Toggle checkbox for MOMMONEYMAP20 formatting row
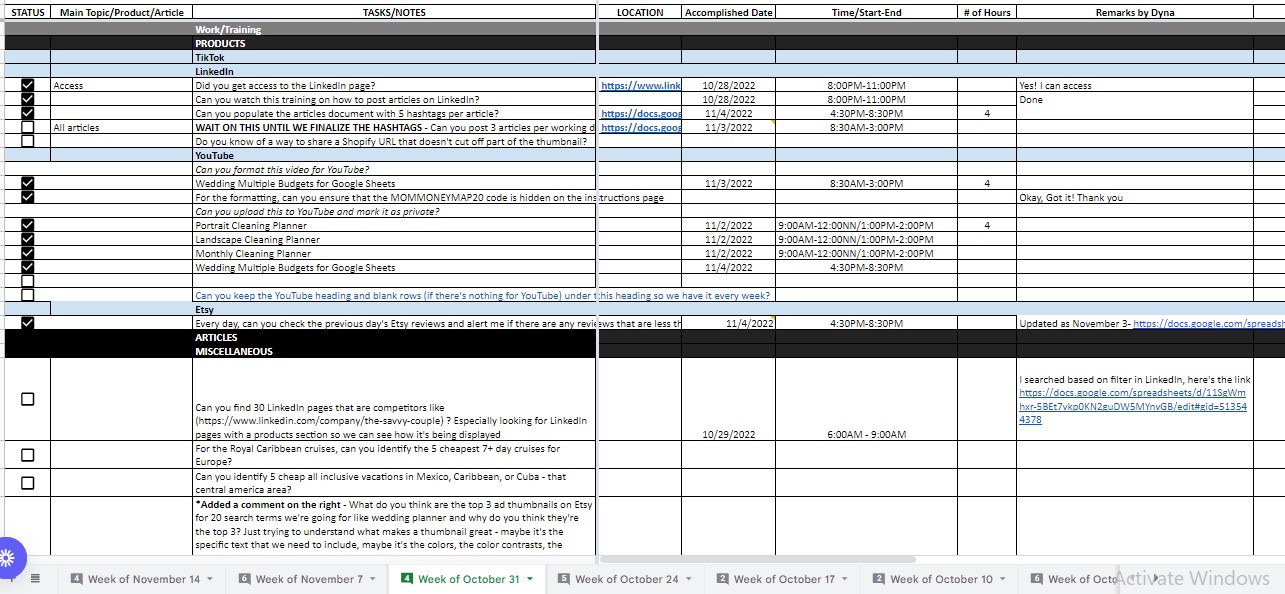Viewport: 1285px width, 594px height. [27, 197]
